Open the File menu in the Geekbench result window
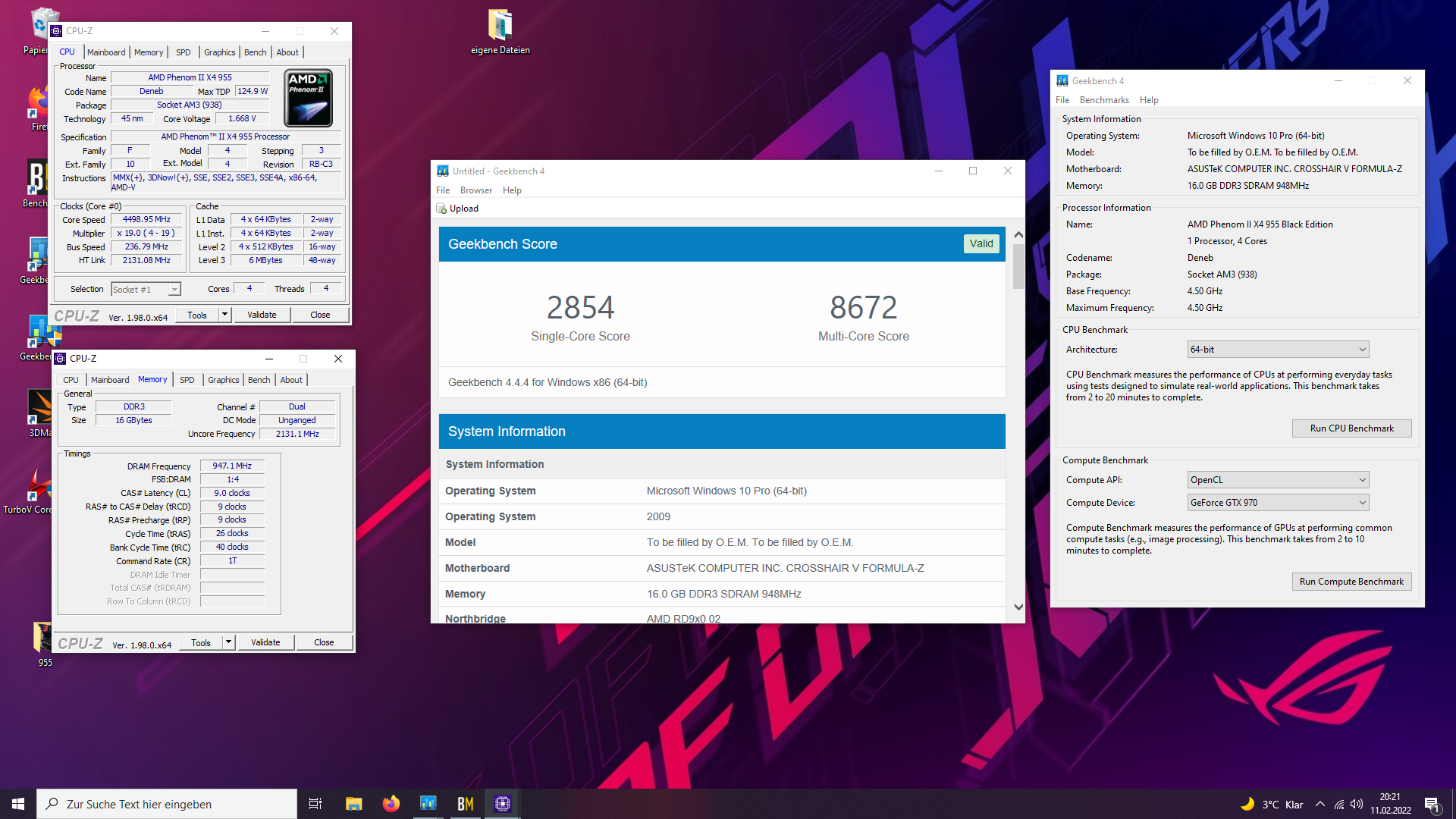The width and height of the screenshot is (1456, 819). (443, 190)
